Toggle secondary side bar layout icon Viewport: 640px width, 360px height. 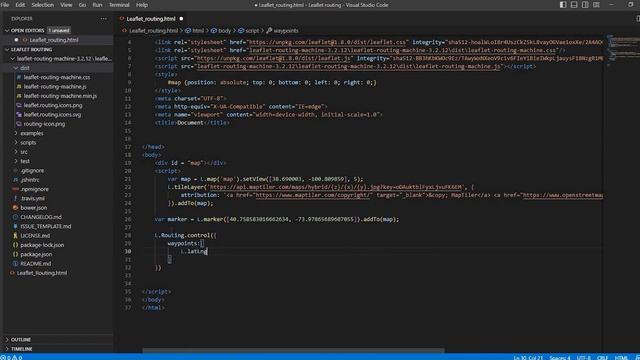pos(585,5)
